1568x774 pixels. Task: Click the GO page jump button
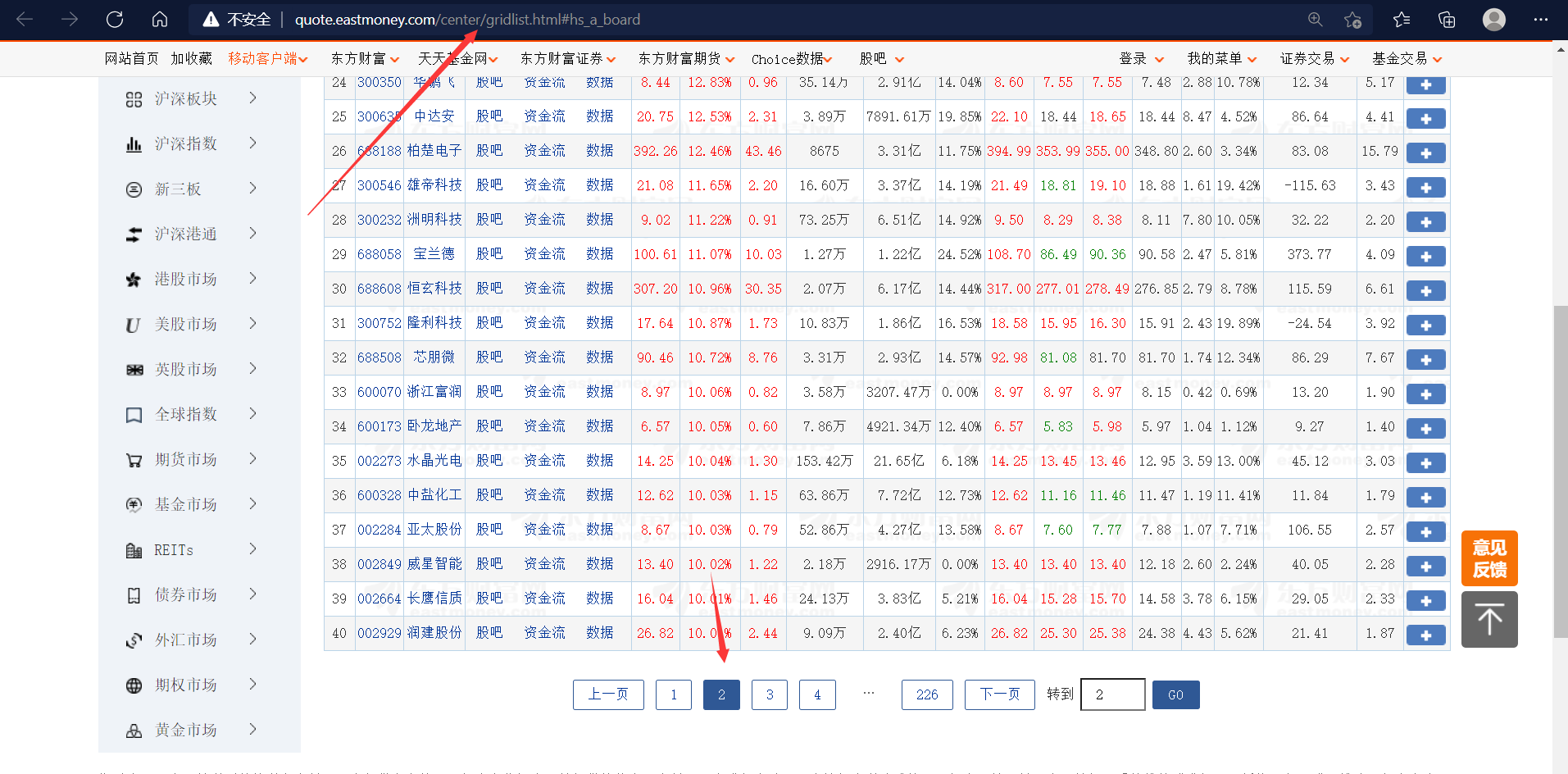tap(1176, 695)
